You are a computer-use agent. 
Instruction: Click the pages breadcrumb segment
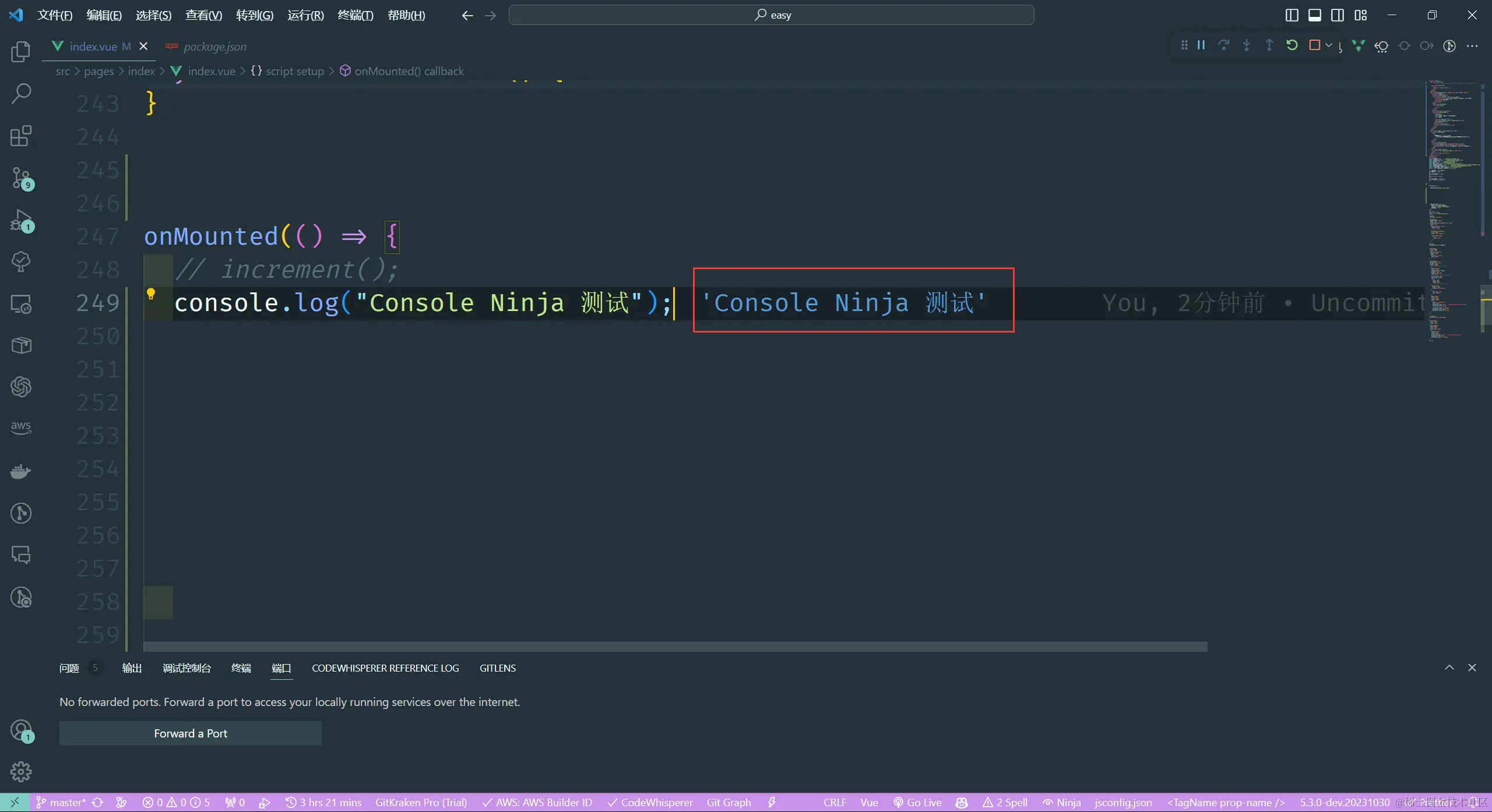[x=98, y=71]
